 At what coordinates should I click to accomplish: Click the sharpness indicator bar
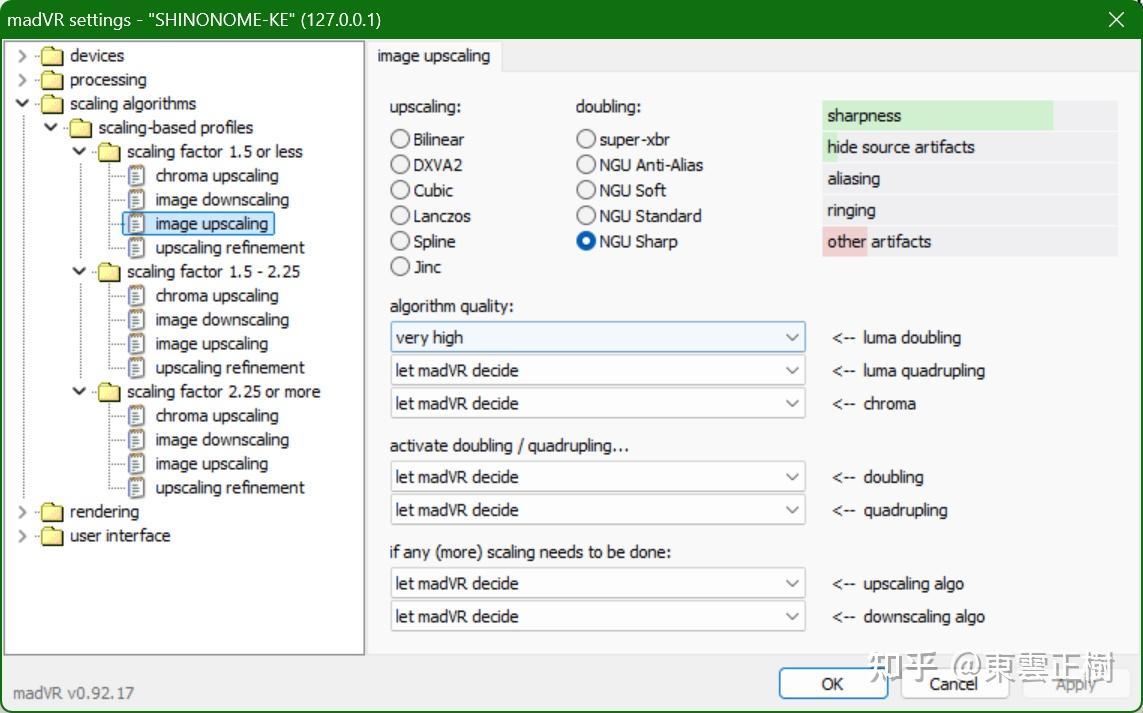970,115
